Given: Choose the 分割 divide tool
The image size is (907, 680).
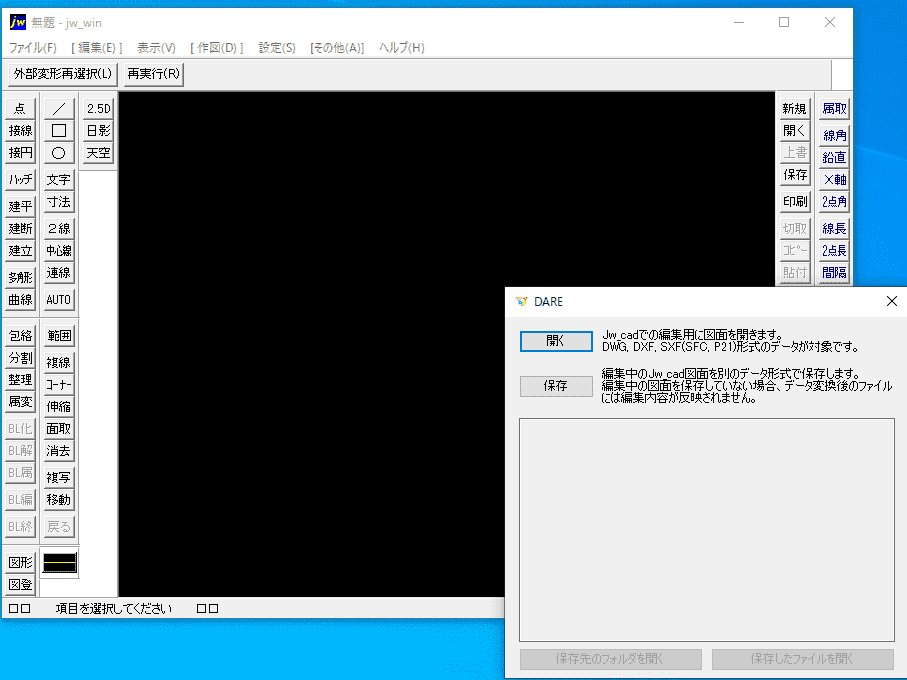Looking at the screenshot, I should (20, 358).
